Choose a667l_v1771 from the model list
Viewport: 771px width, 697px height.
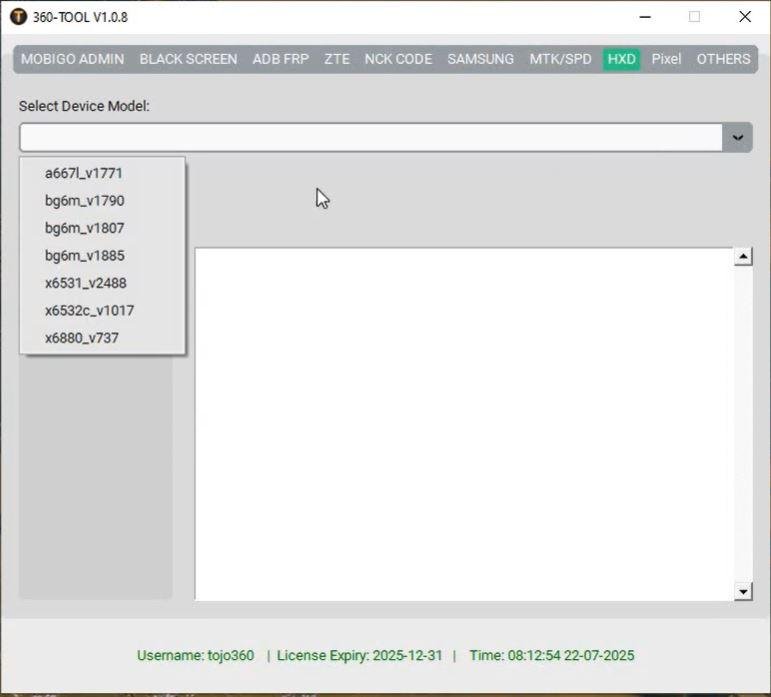pos(102,173)
